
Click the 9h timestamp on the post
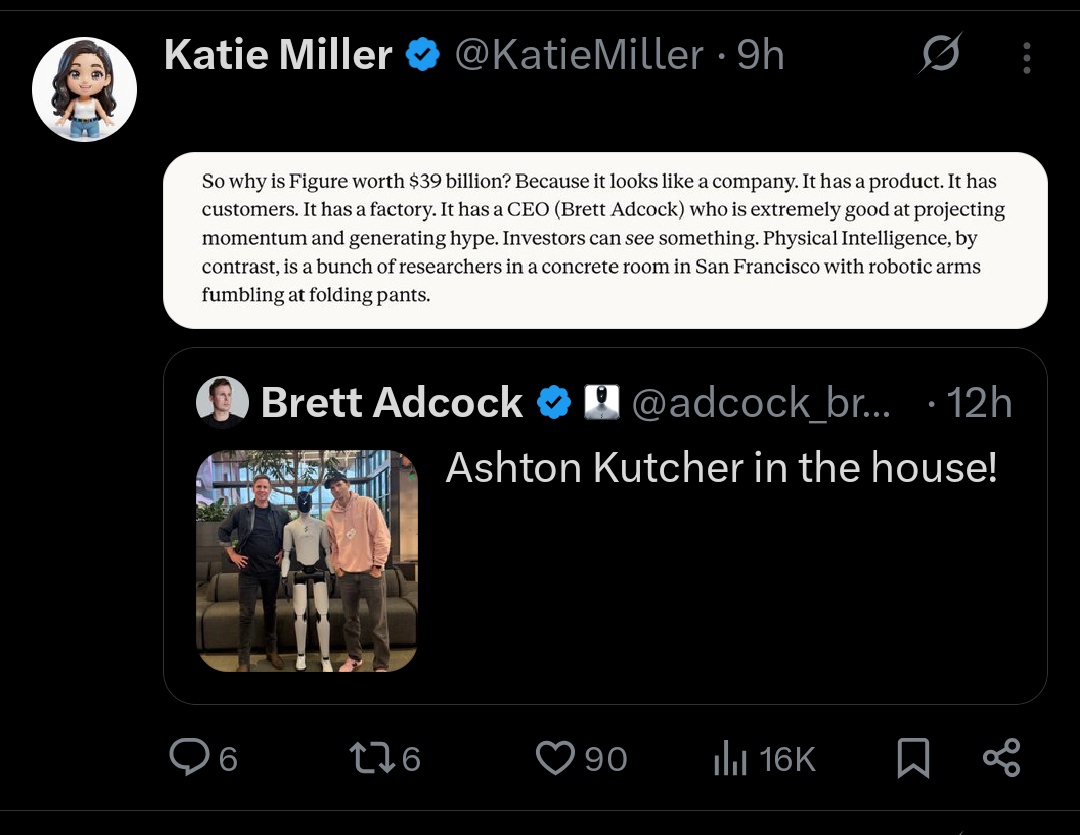pos(760,55)
